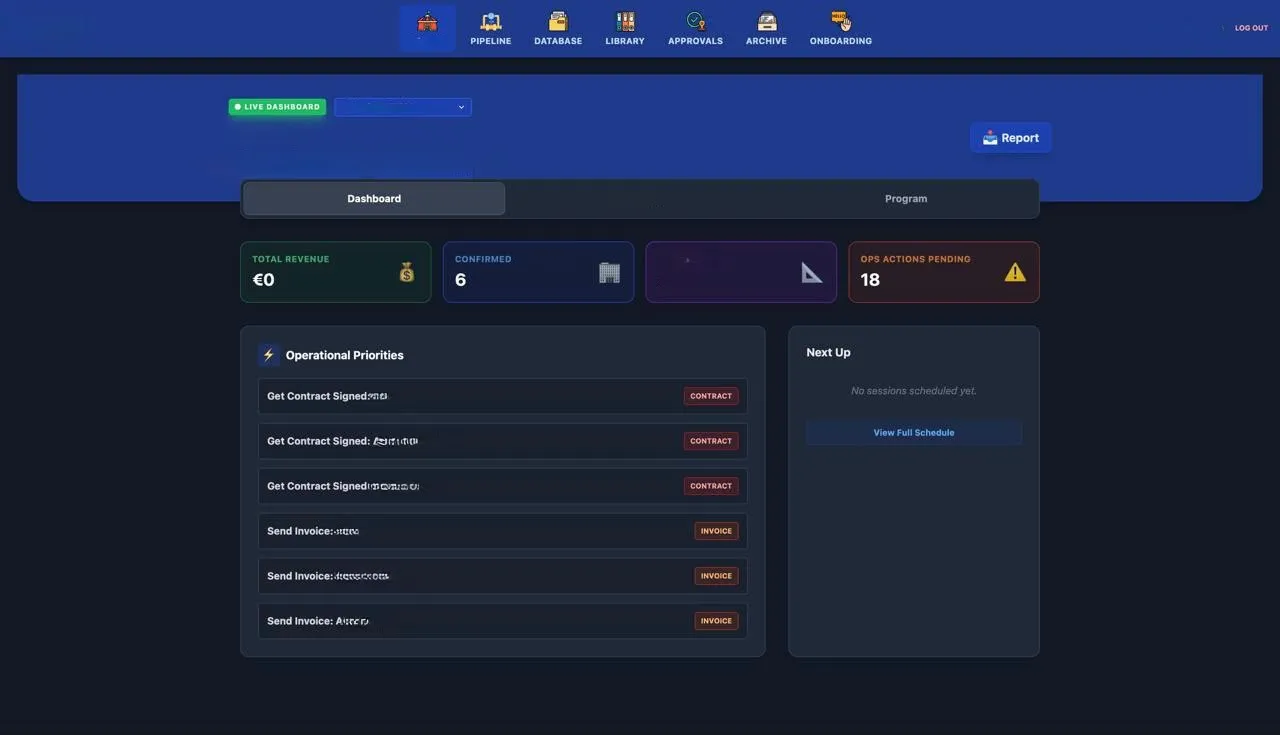Log out of the application

pyautogui.click(x=1251, y=28)
